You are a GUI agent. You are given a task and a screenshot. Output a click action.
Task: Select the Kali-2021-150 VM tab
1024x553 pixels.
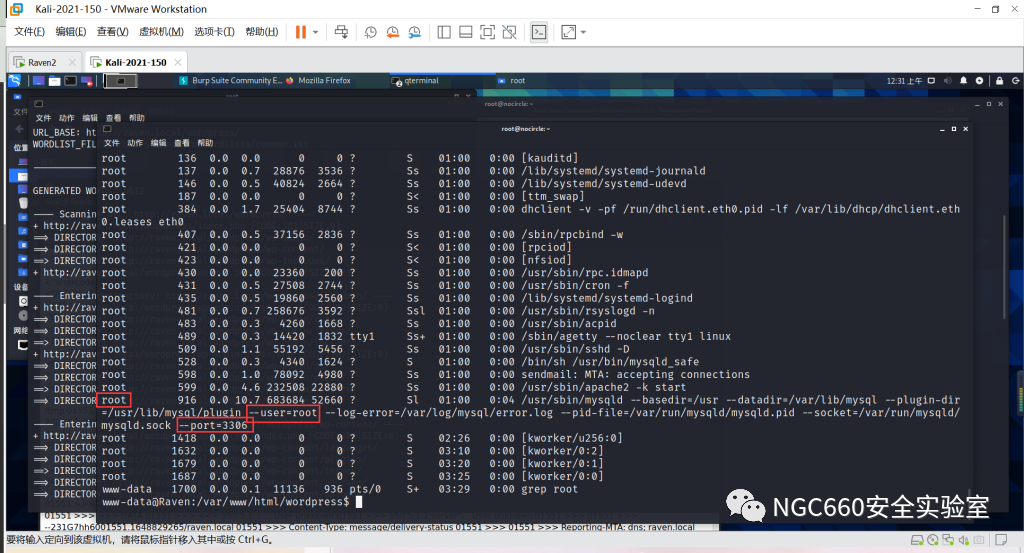(135, 63)
